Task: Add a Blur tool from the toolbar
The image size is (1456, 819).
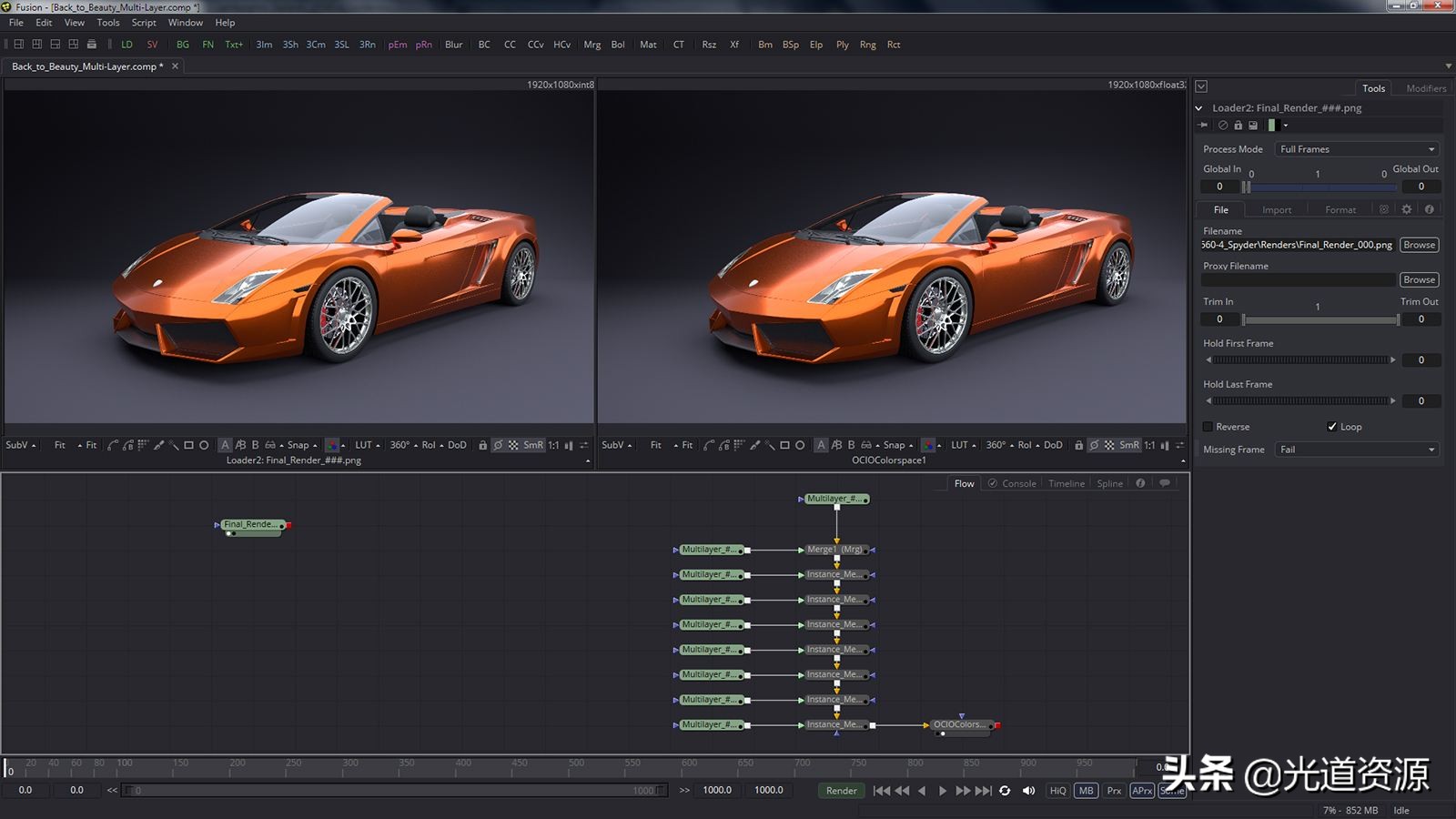Action: tap(453, 44)
